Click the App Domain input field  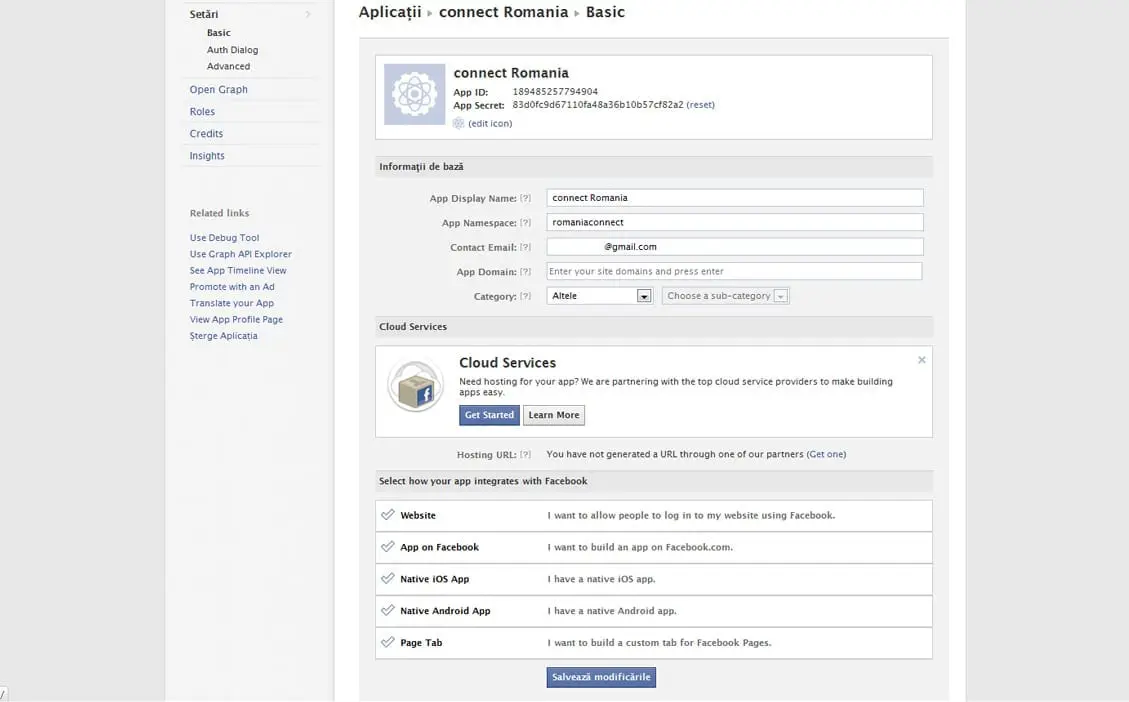pyautogui.click(x=734, y=271)
